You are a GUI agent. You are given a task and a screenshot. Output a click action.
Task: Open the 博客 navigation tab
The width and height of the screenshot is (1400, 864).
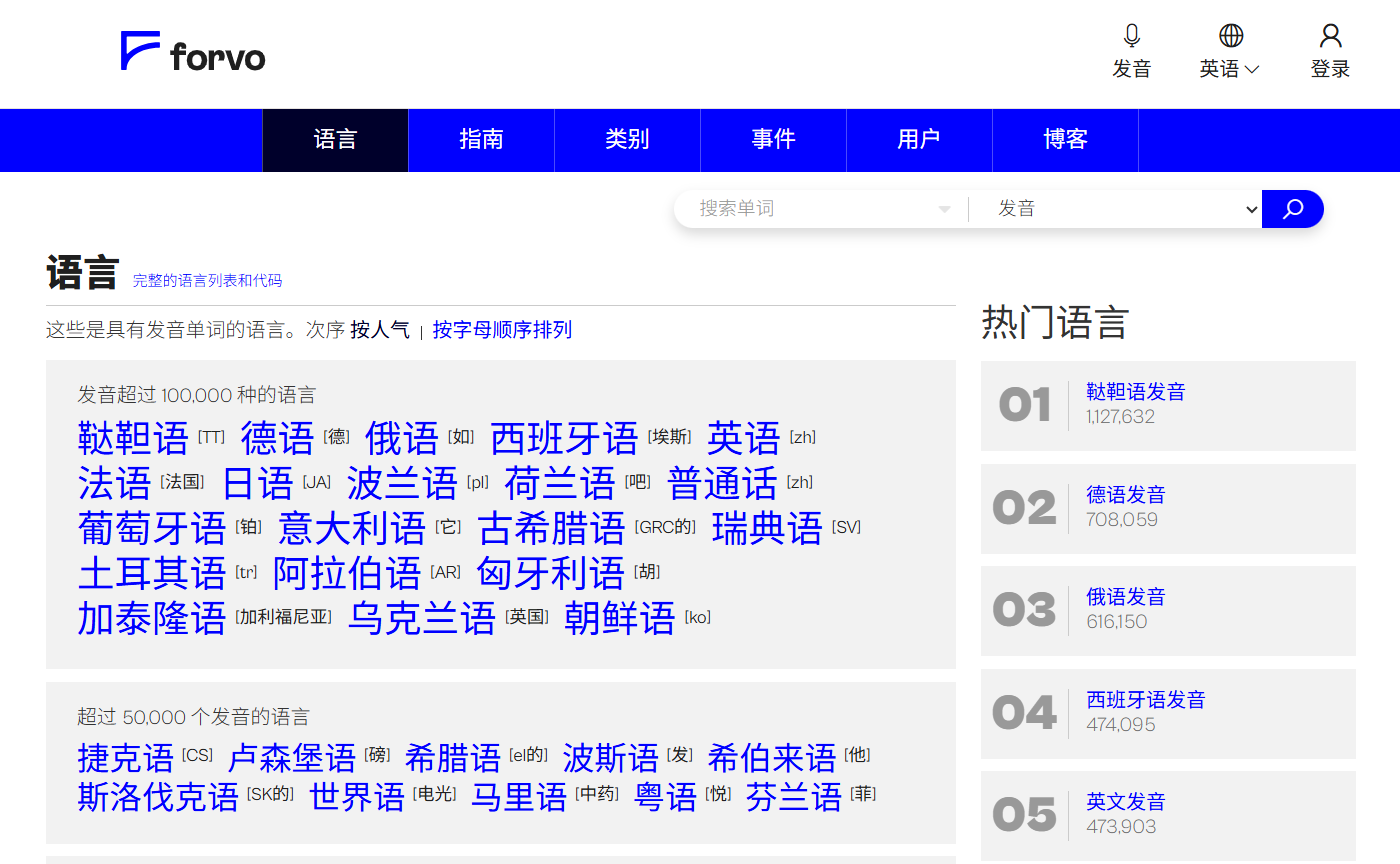1065,140
